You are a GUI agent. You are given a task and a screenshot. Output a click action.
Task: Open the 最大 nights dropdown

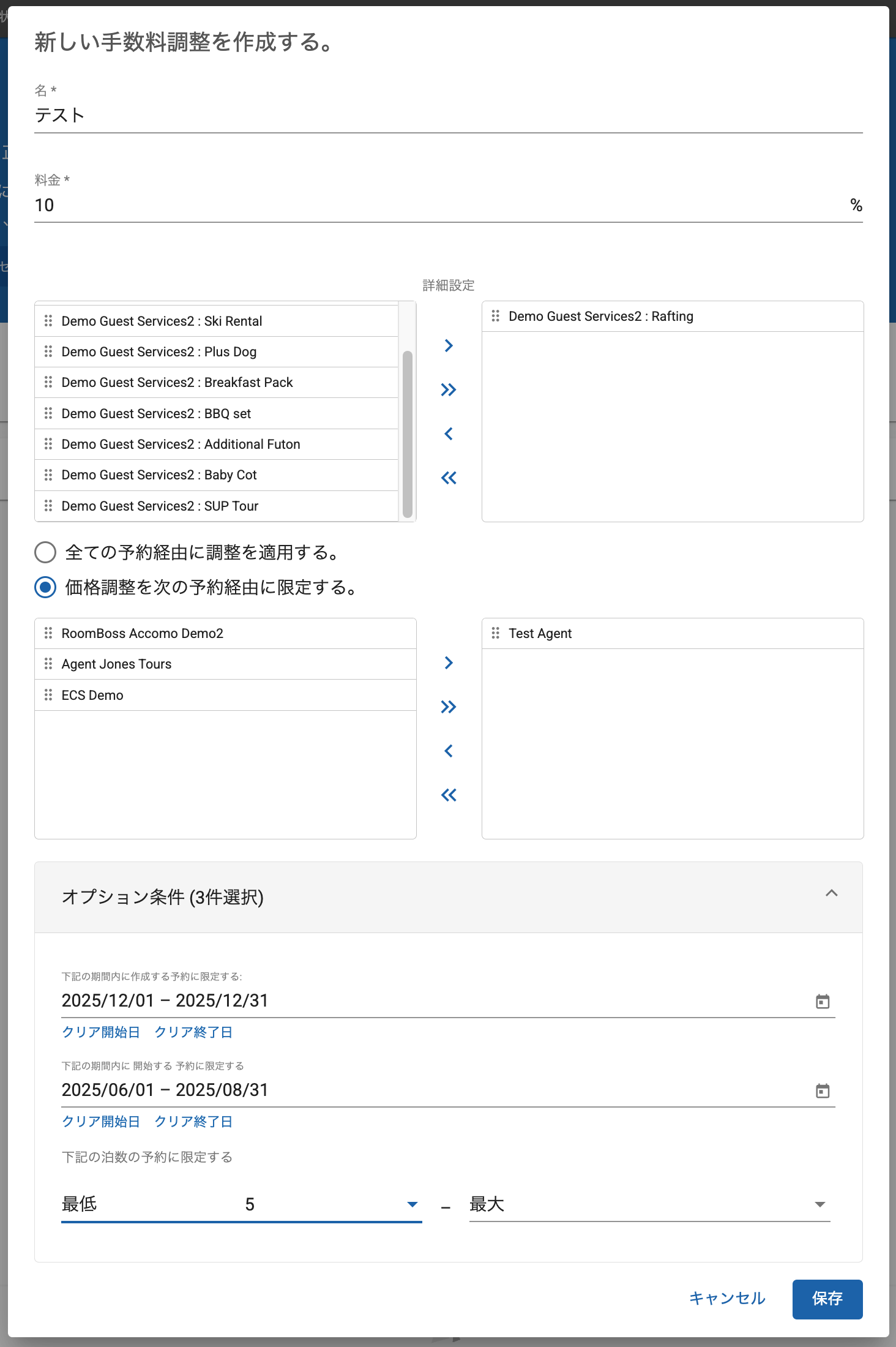click(x=819, y=1204)
